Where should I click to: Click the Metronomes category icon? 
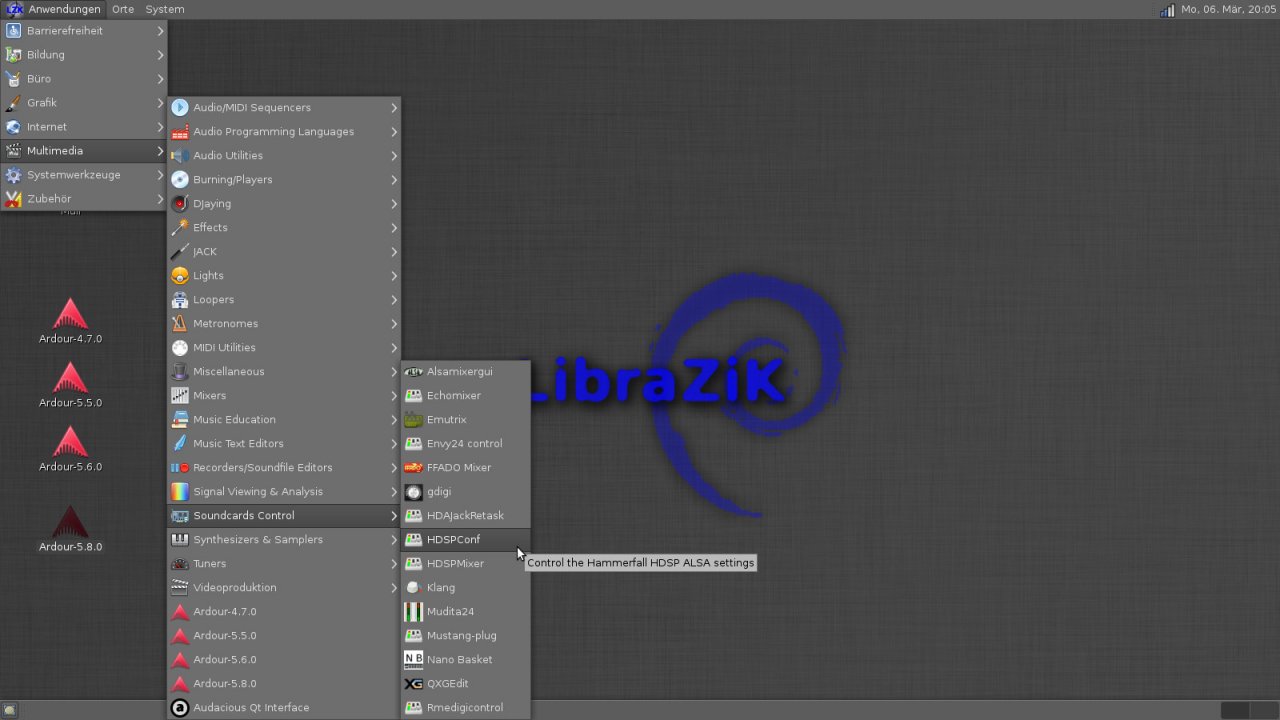(x=180, y=323)
